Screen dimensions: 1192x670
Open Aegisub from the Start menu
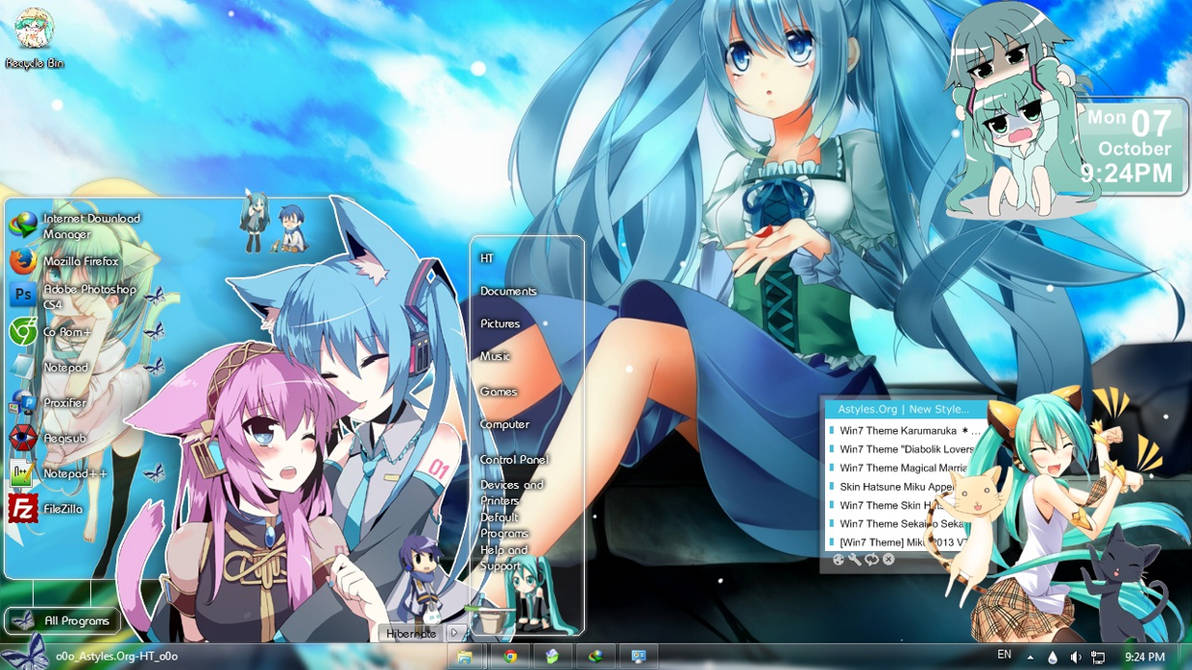[x=48, y=438]
